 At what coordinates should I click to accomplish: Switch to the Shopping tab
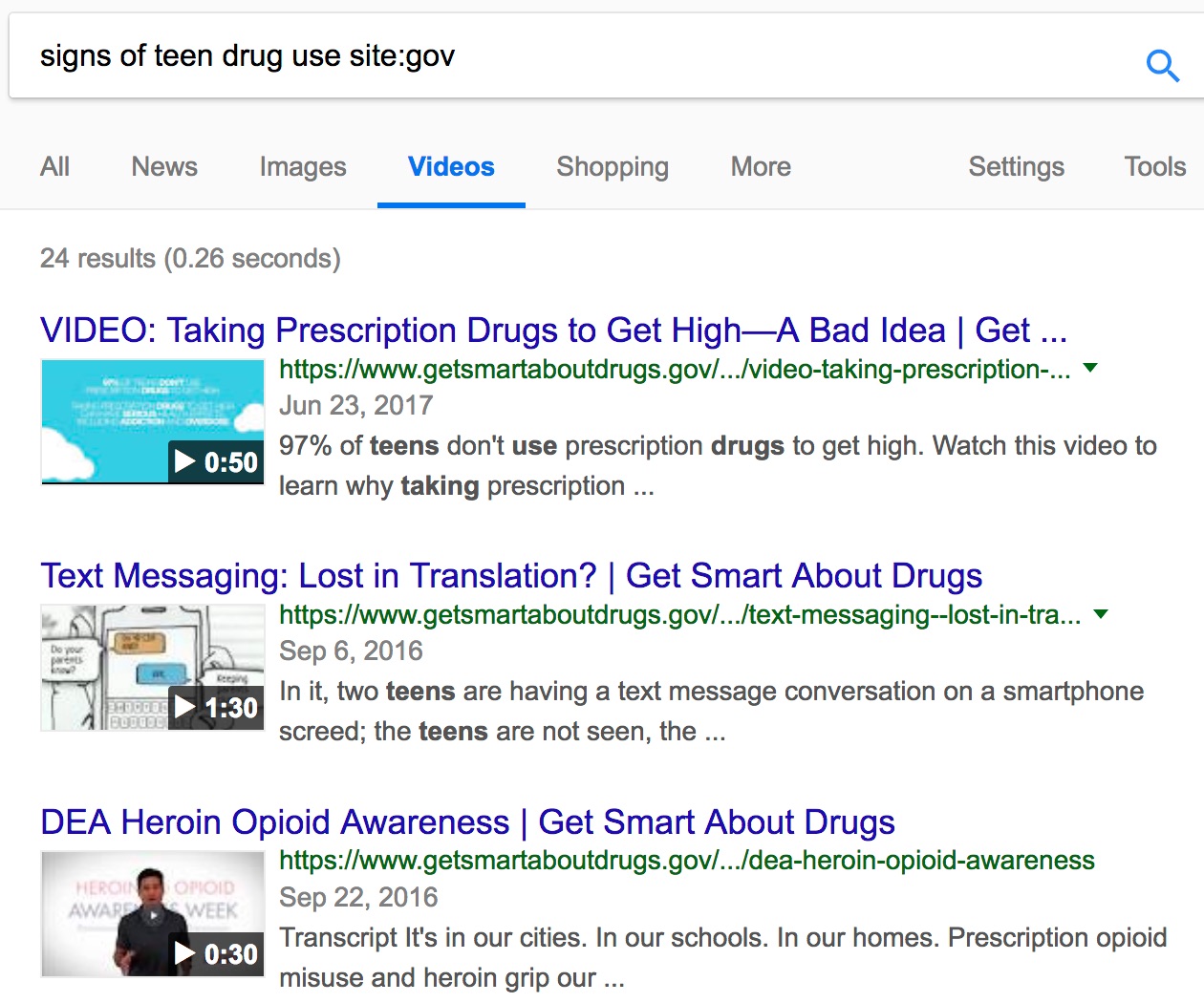(x=613, y=167)
